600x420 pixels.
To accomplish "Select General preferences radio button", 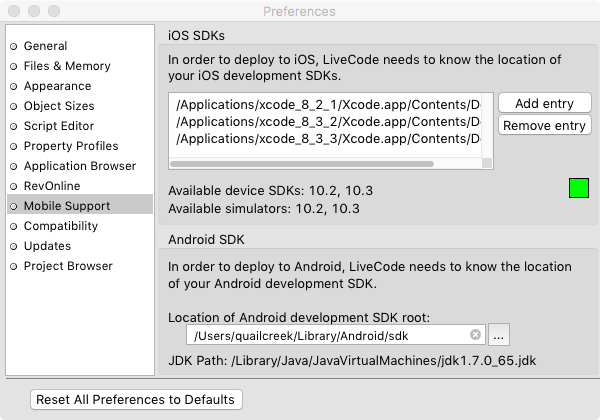I will (14, 46).
